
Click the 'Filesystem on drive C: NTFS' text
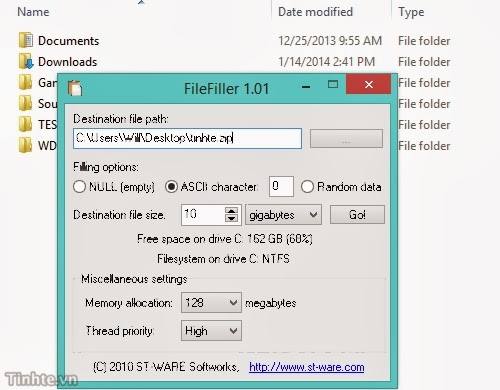223,259
